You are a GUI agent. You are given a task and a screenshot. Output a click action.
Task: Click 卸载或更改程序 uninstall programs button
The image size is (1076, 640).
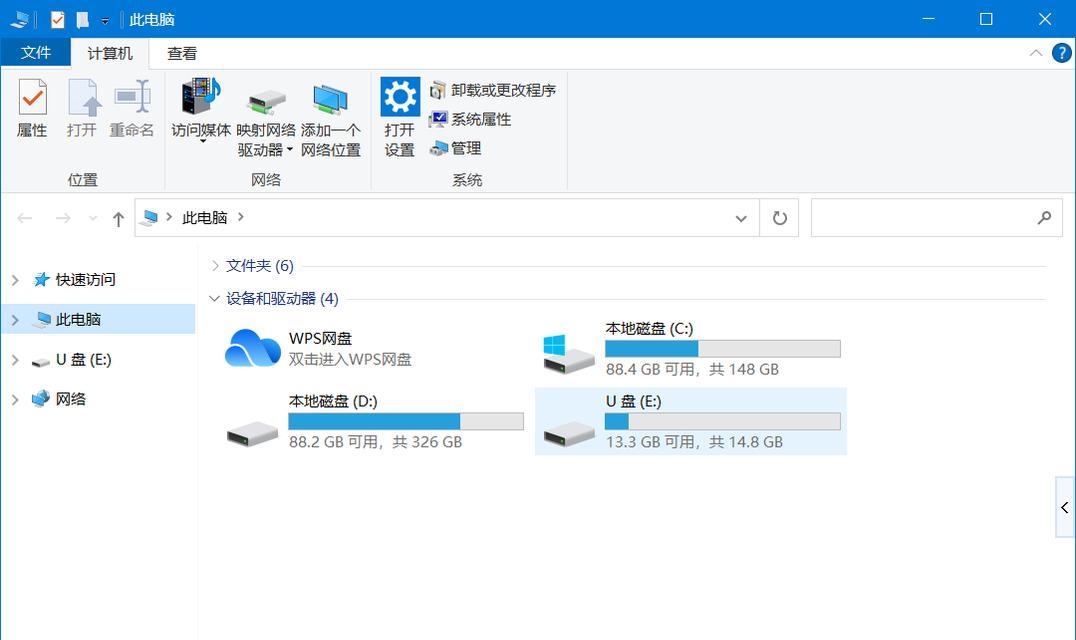[x=493, y=90]
